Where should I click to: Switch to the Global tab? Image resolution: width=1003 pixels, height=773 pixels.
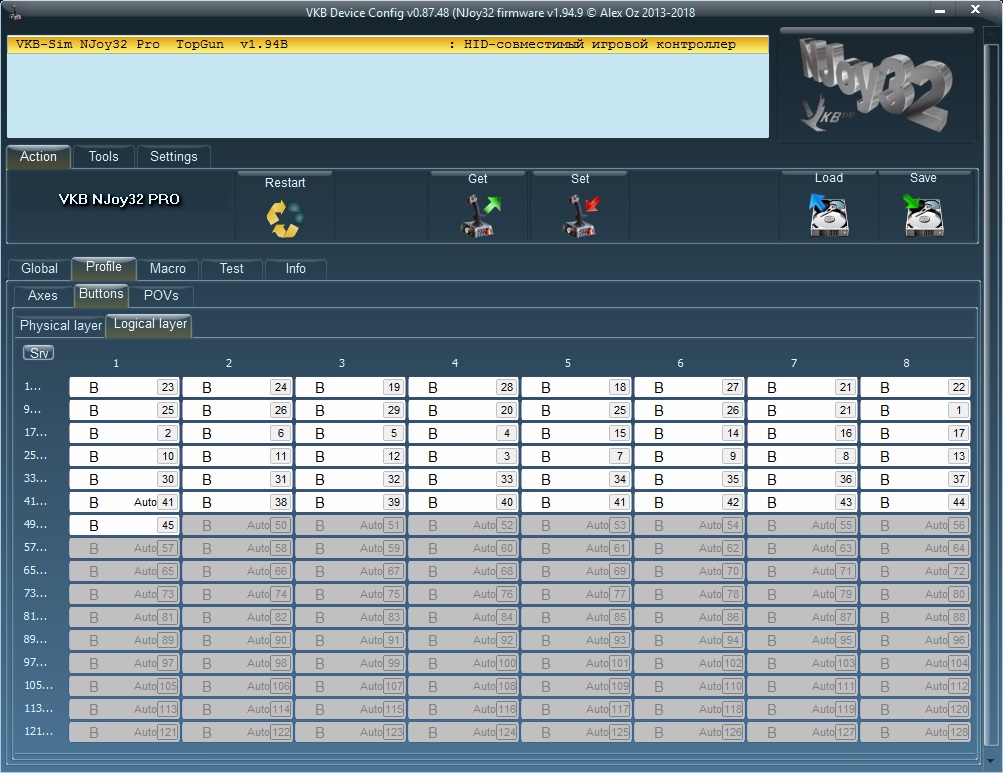40,269
